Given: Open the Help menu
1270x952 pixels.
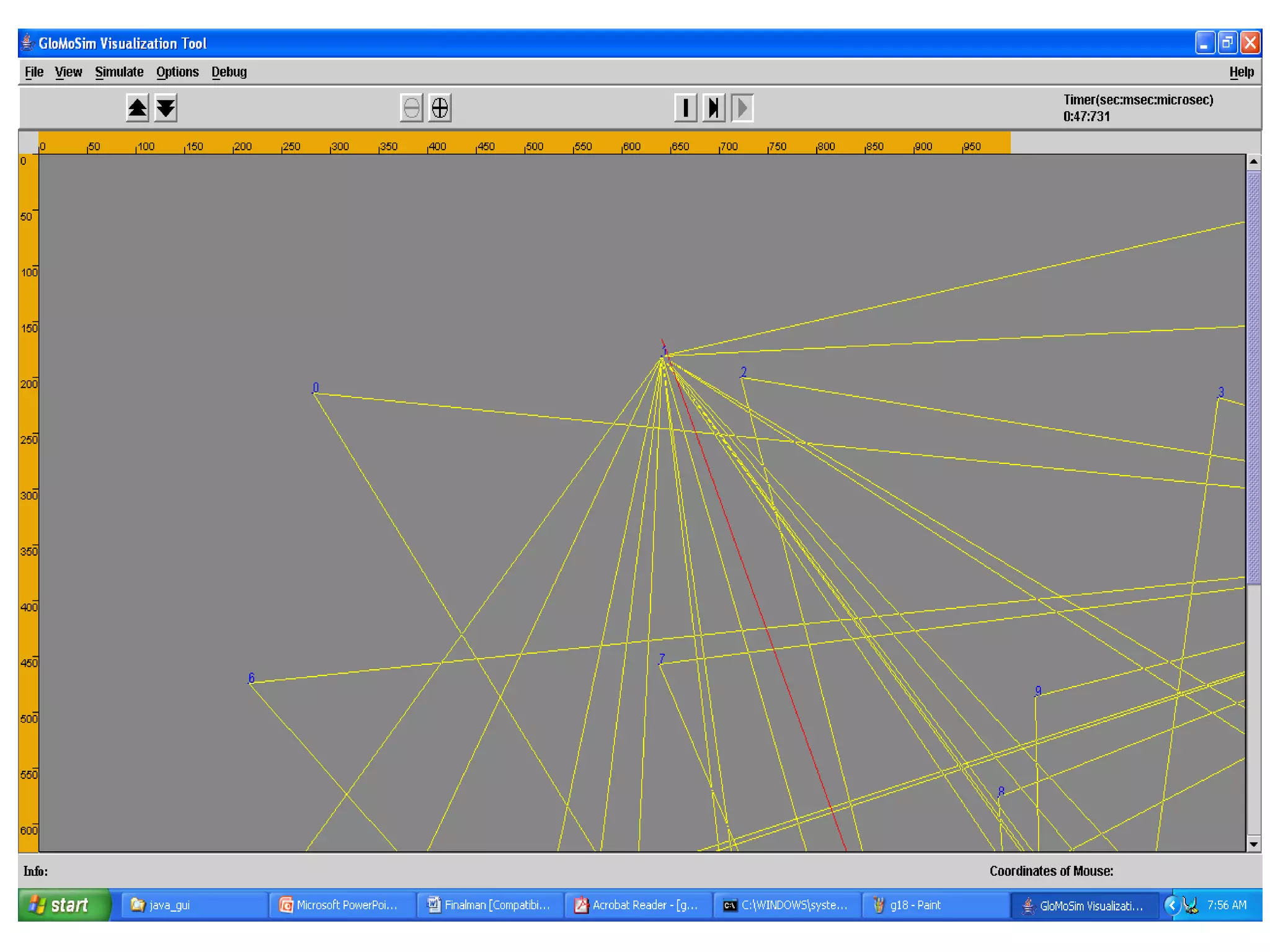Looking at the screenshot, I should pyautogui.click(x=1241, y=72).
